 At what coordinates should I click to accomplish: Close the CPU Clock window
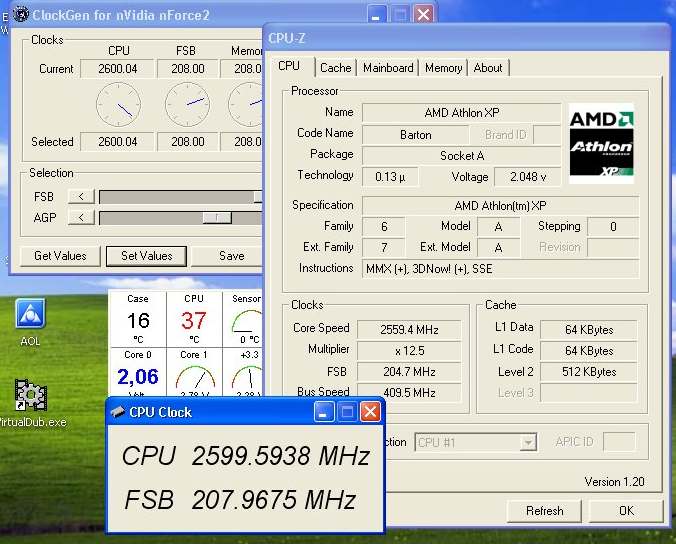370,412
